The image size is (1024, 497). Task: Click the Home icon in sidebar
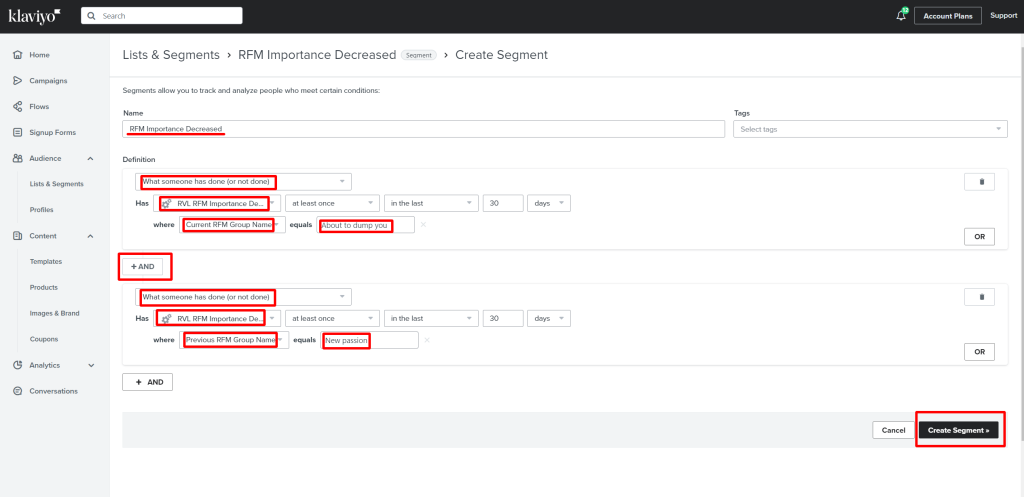18,54
